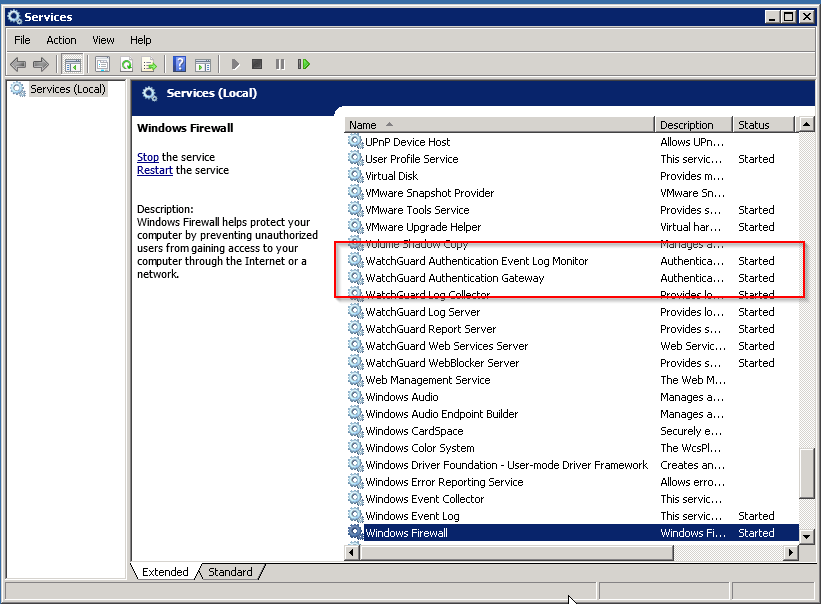Switch to the Extended tab
Image resolution: width=821 pixels, height=604 pixels.
pyautogui.click(x=165, y=572)
